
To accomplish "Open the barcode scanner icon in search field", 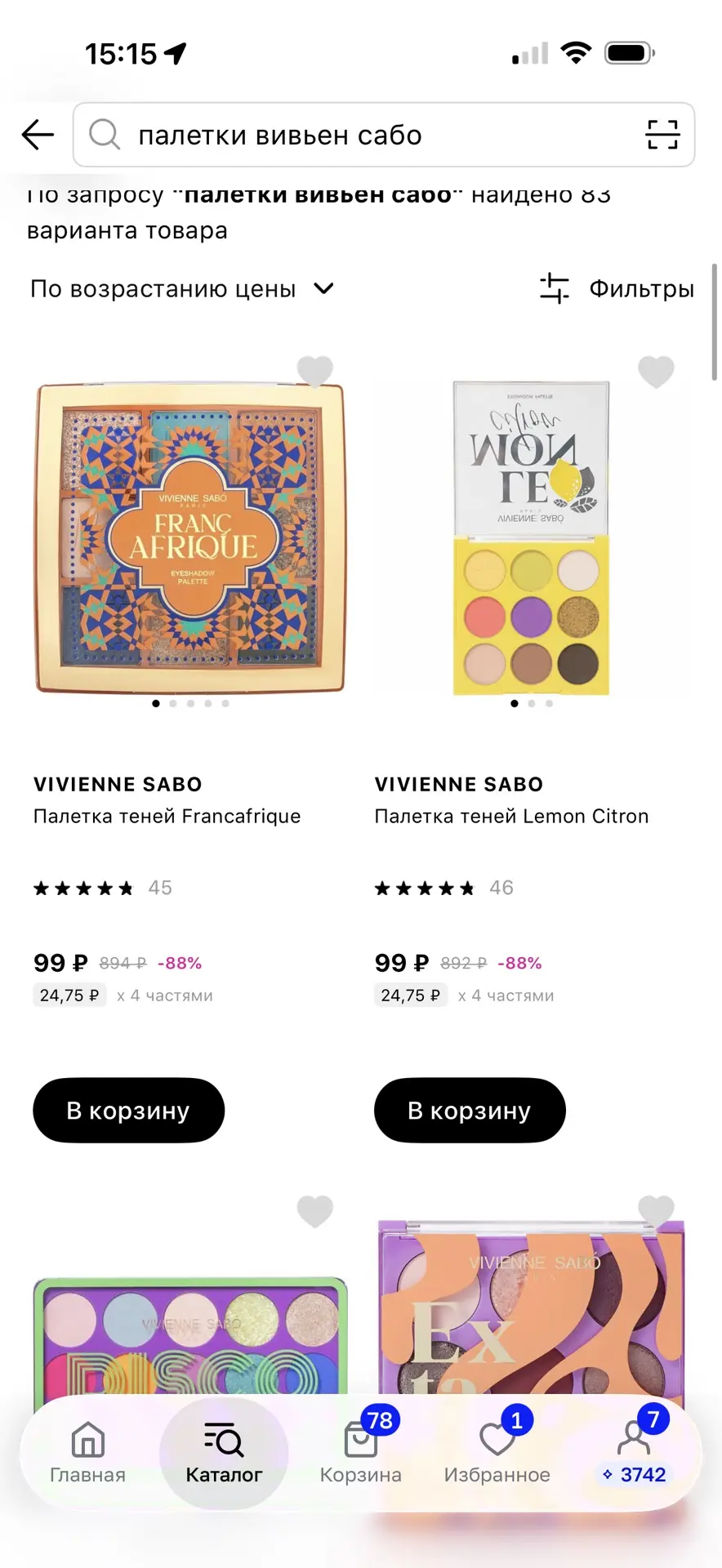I will pyautogui.click(x=662, y=135).
